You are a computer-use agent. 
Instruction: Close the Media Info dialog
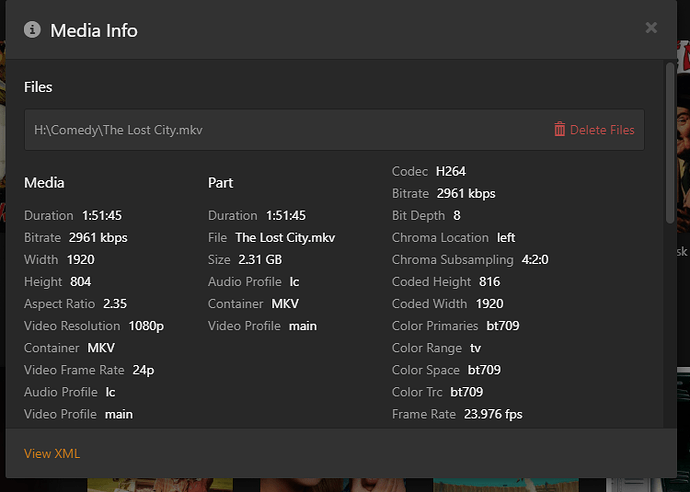pos(651,28)
